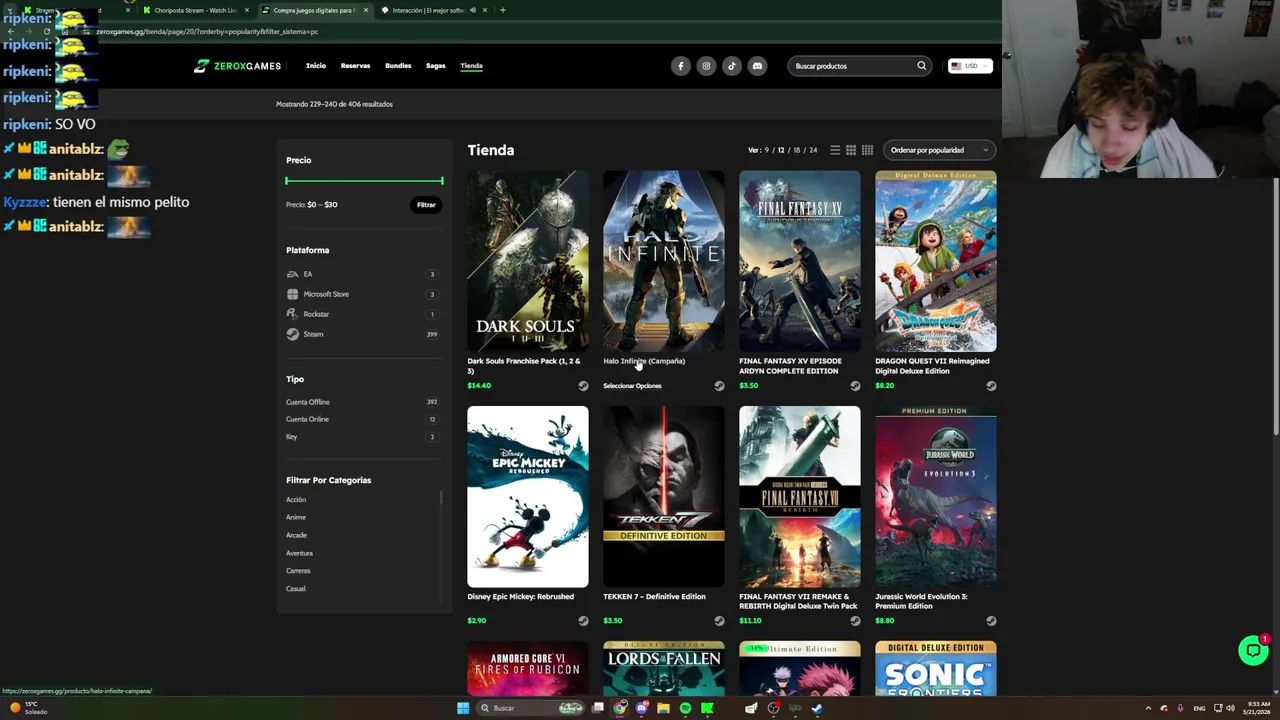Click Steam icon under Dark Souls Franchise Pack
This screenshot has height=720, width=1280.
(583, 386)
